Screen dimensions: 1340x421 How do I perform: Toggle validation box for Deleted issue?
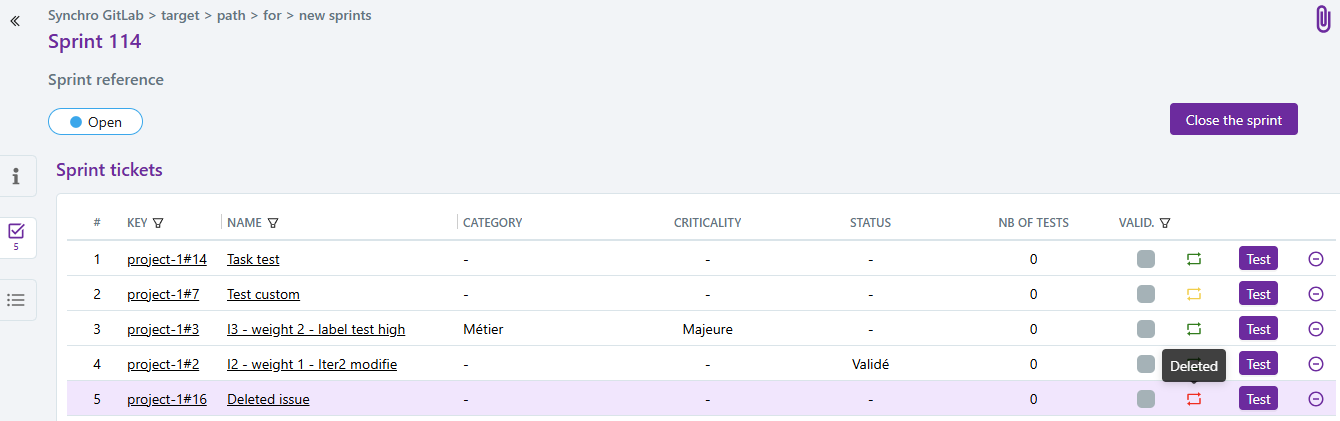[1146, 399]
